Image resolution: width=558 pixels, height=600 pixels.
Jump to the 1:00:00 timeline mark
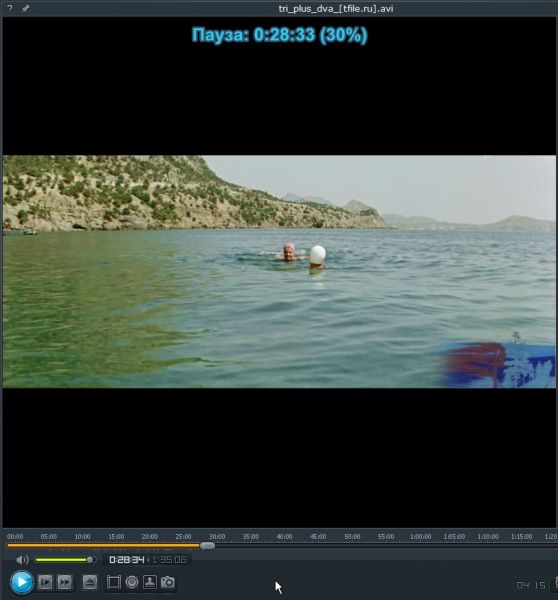(421, 536)
